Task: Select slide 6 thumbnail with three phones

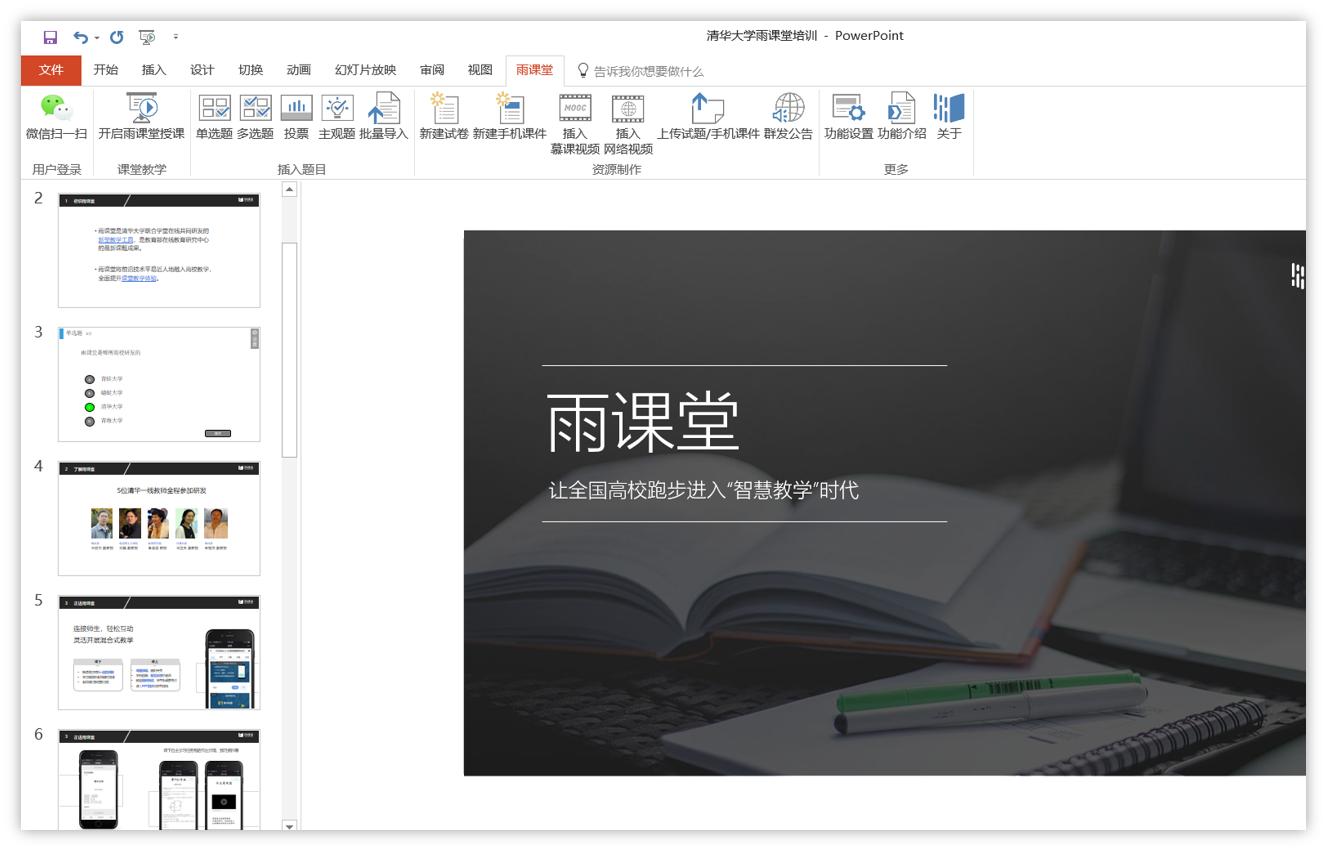Action: 159,779
